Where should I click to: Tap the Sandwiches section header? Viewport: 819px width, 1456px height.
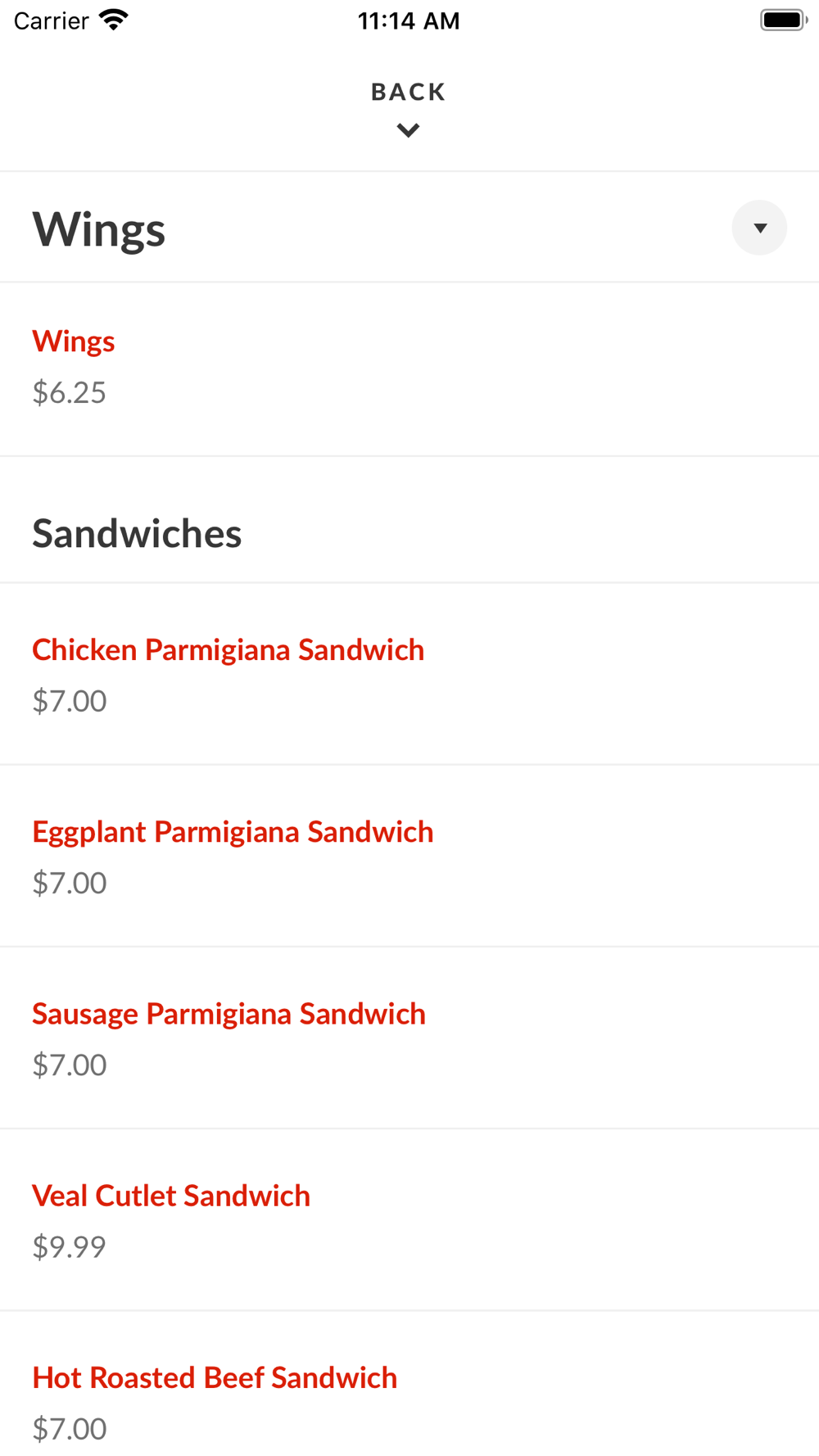coord(137,534)
